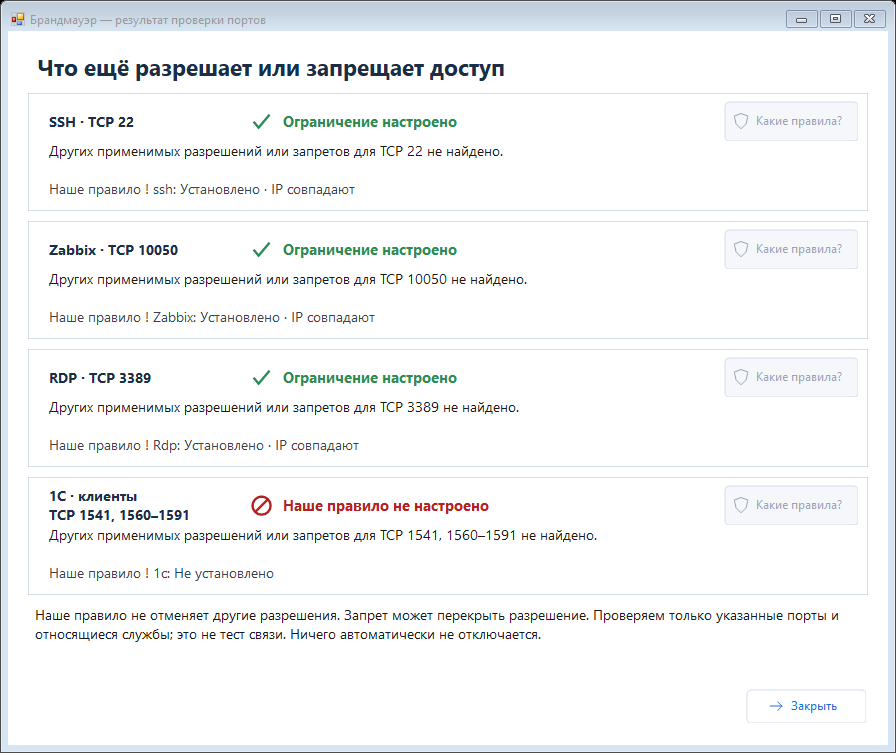This screenshot has height=753, width=896.
Task: Click the red prohibited icon in 1С row
Action: coord(262,506)
